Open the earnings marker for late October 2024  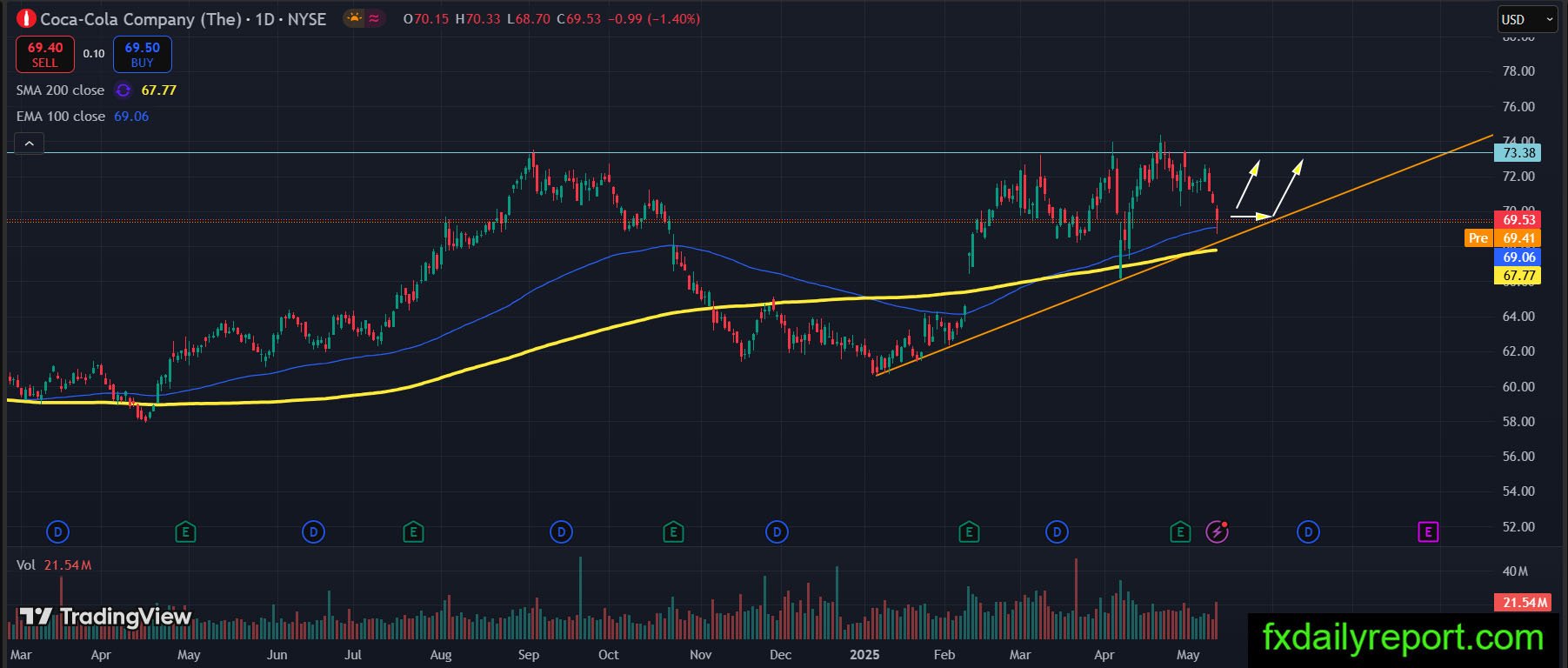coord(672,531)
